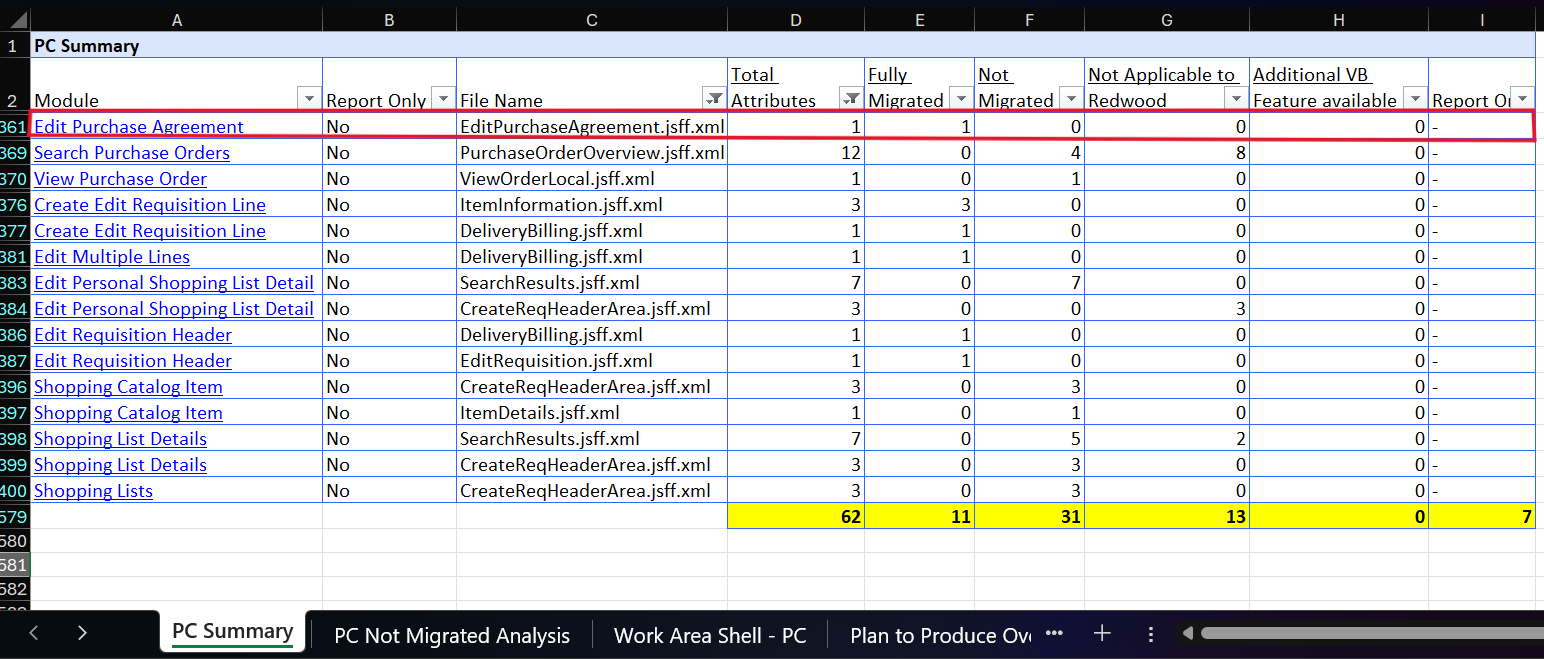Open the Module column filter dropdown

(x=309, y=99)
